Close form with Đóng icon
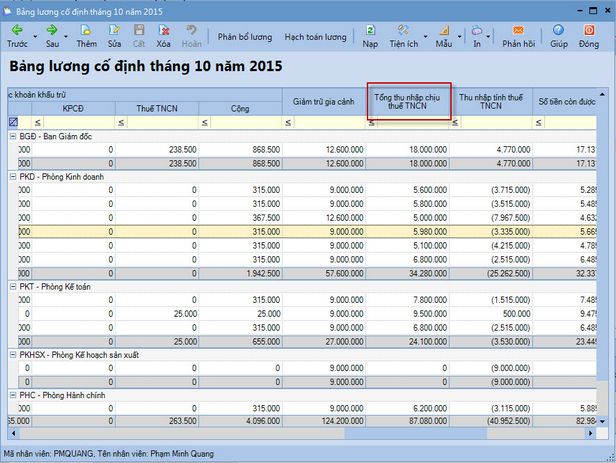The width and height of the screenshot is (616, 463). tap(589, 30)
